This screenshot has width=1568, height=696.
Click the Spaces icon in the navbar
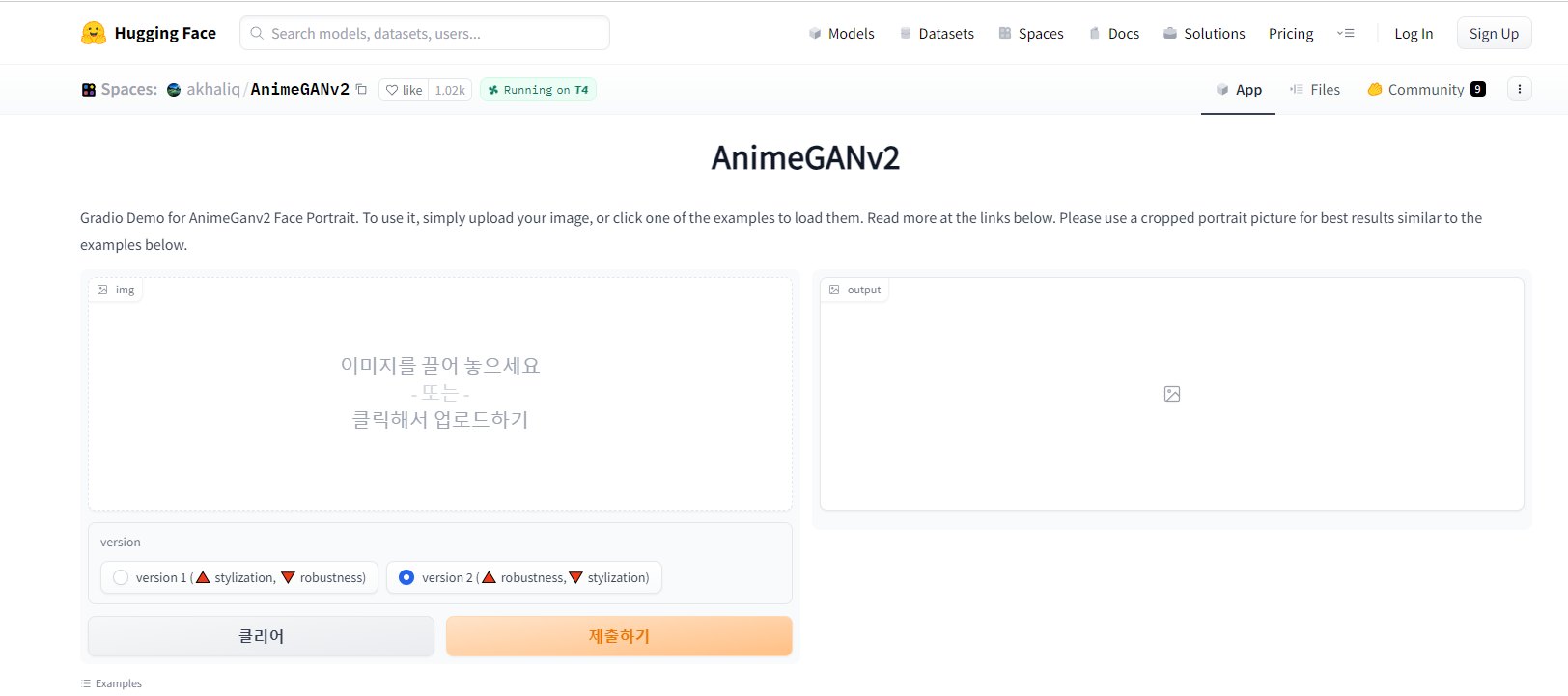click(1005, 33)
